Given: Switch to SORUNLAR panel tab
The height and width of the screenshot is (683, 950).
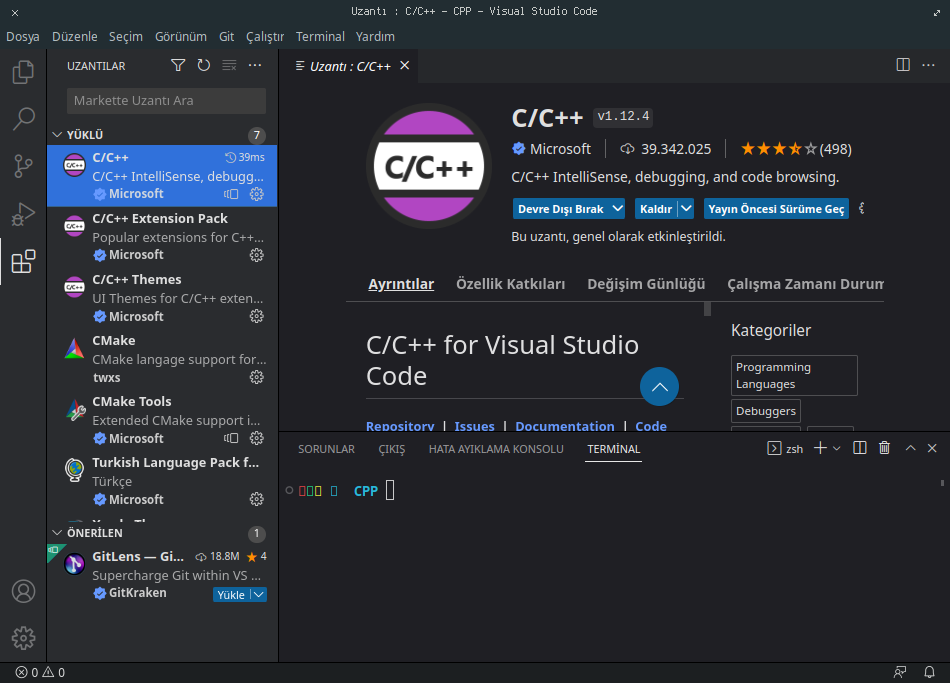Looking at the screenshot, I should point(326,449).
